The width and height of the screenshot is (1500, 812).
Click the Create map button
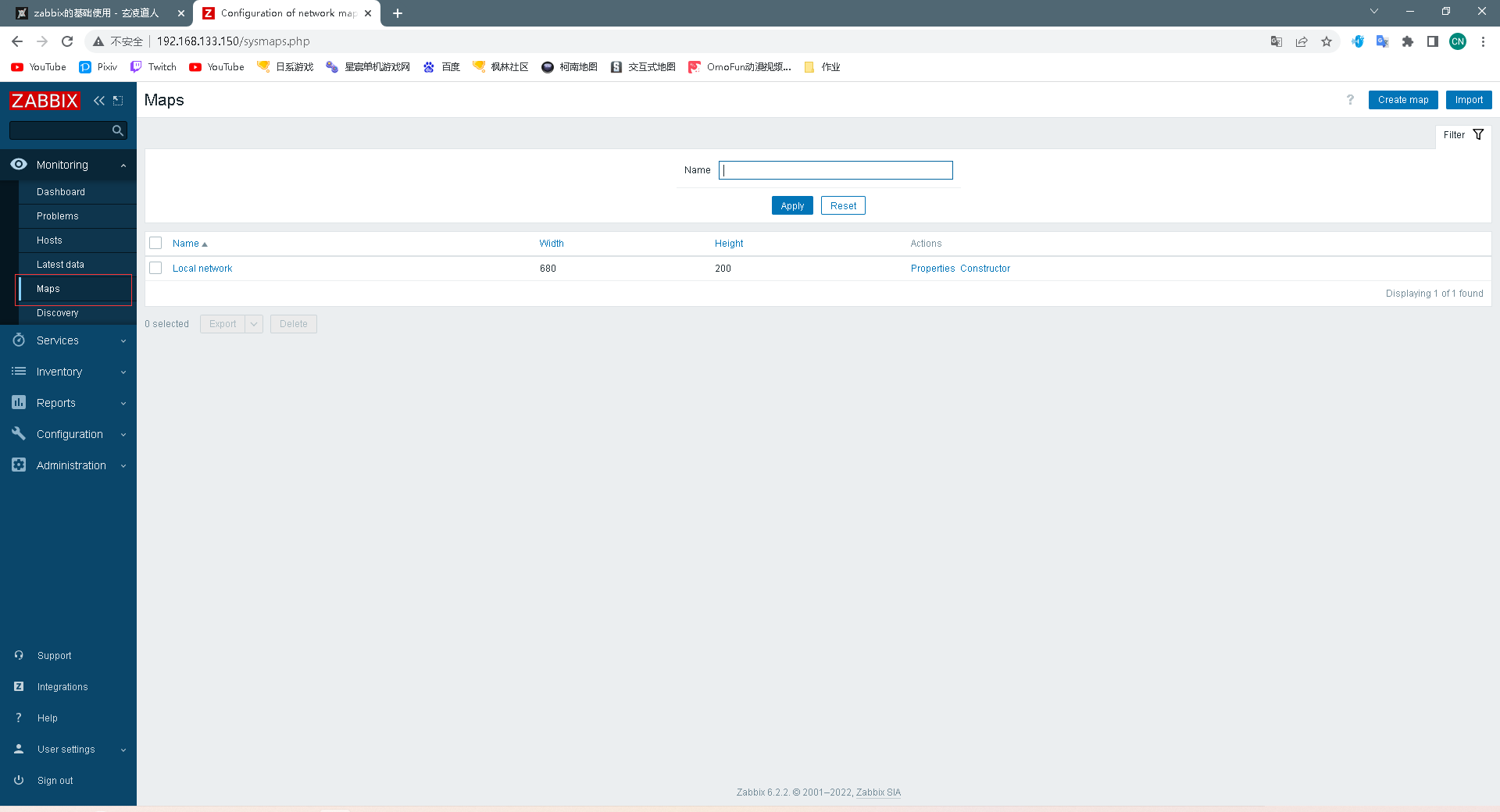tap(1402, 100)
